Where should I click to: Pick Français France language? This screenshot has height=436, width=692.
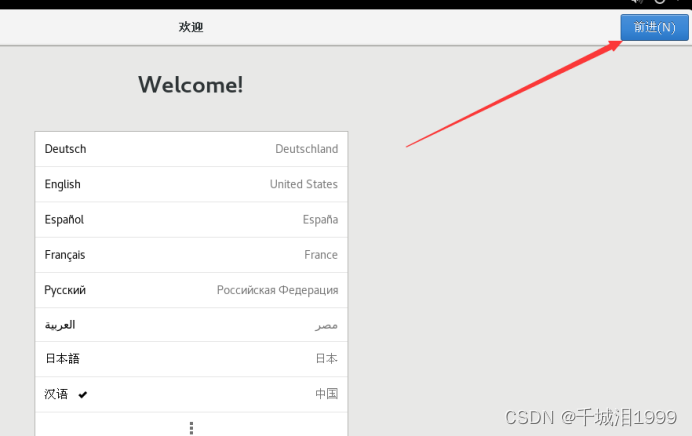pos(191,255)
